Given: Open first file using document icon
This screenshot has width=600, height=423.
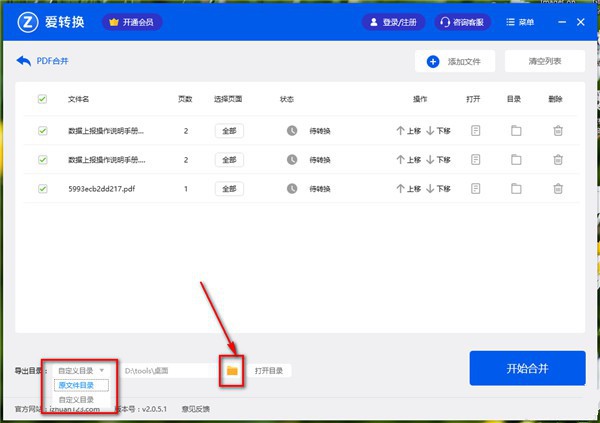Looking at the screenshot, I should pos(476,130).
